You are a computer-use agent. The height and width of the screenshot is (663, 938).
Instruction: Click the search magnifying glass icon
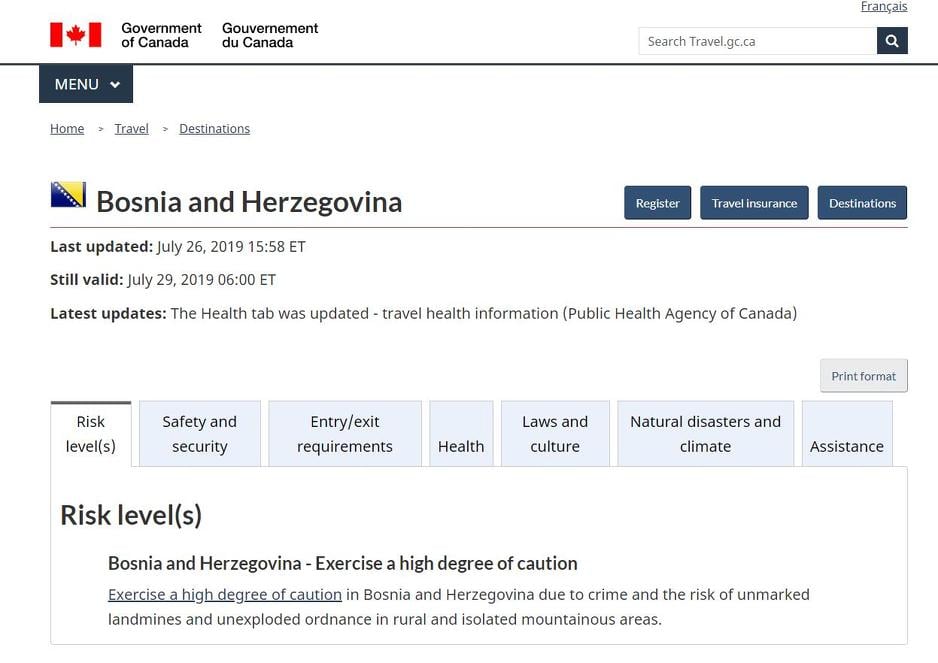click(x=892, y=41)
